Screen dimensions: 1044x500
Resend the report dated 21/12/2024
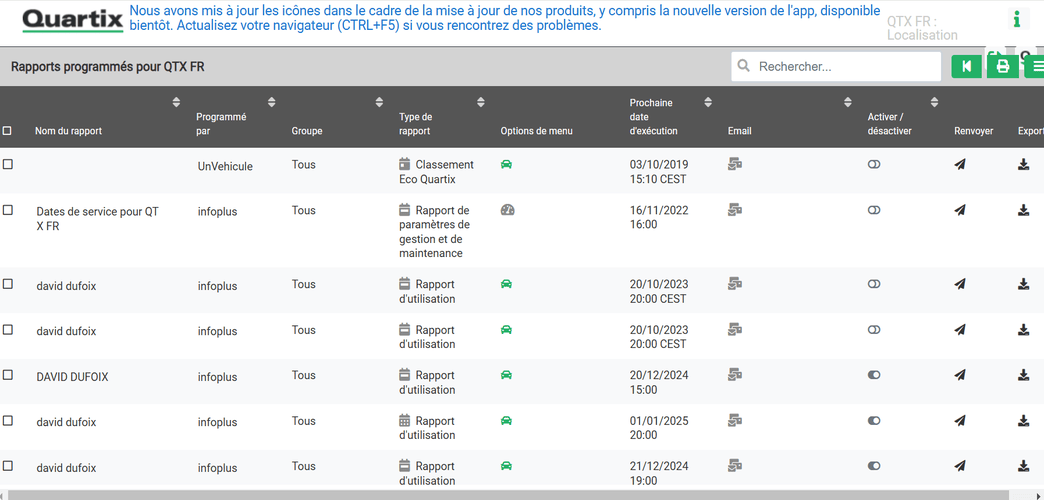click(x=959, y=465)
